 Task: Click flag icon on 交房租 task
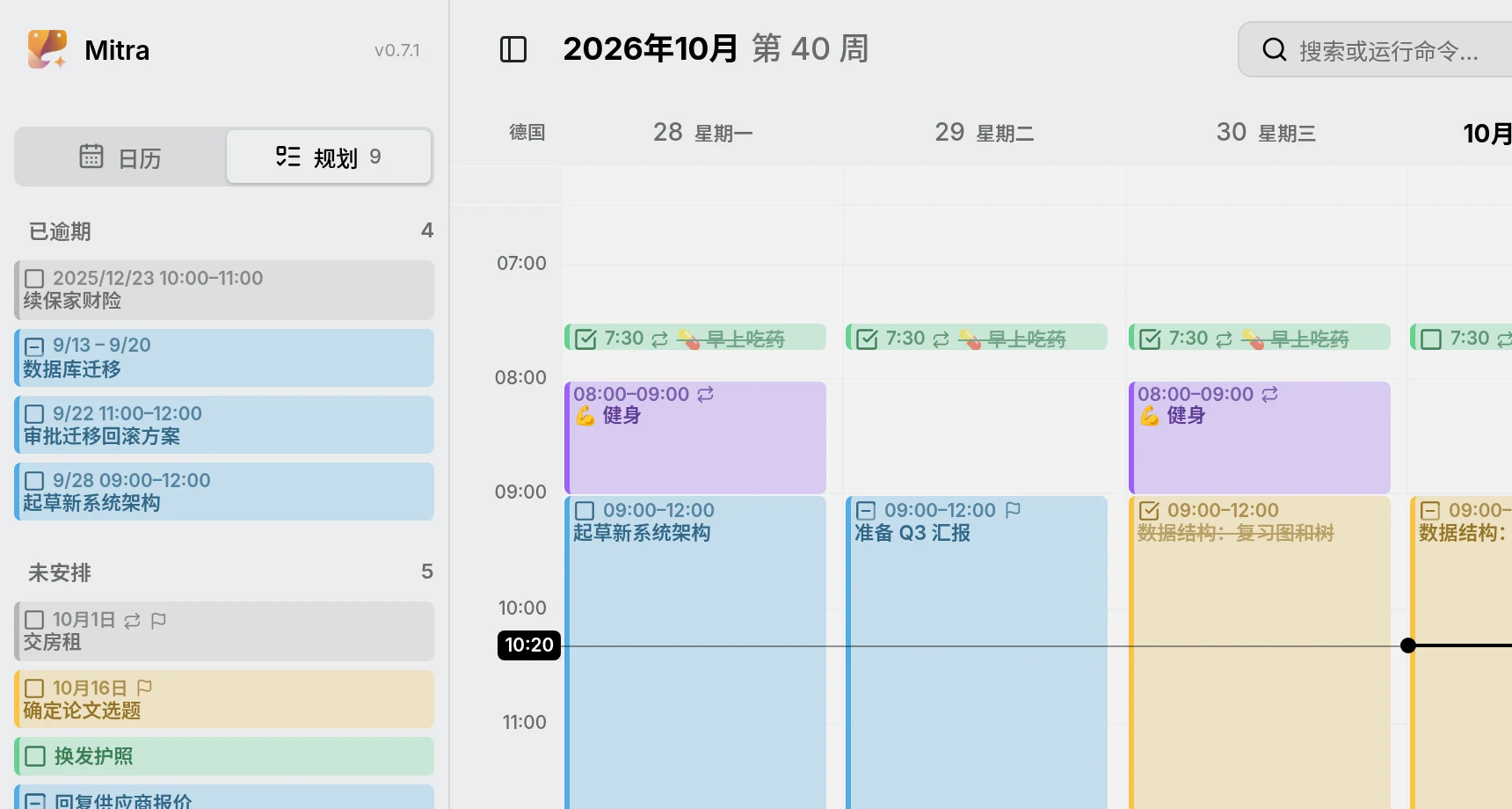tap(158, 621)
